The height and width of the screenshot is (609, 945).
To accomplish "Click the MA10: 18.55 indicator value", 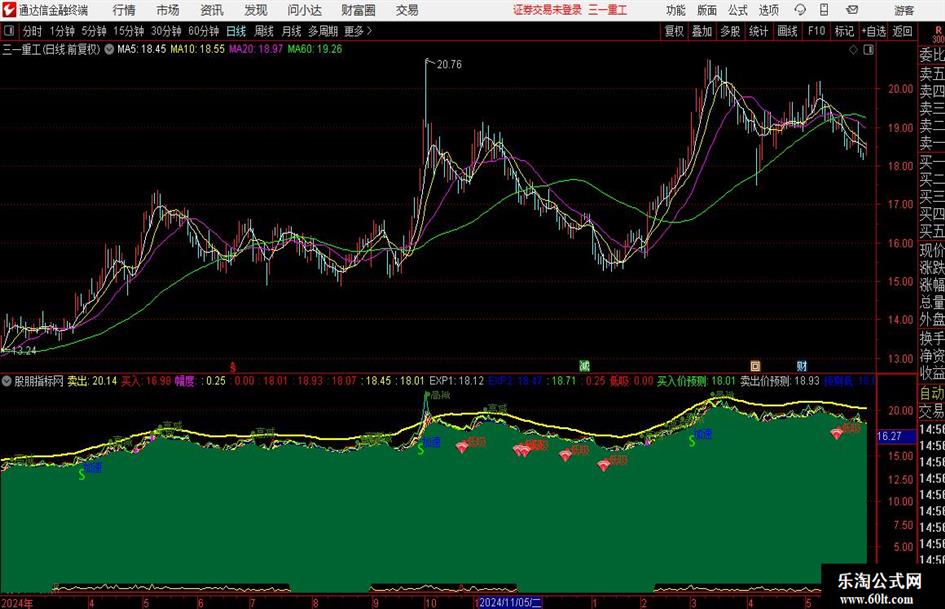I will 197,49.
